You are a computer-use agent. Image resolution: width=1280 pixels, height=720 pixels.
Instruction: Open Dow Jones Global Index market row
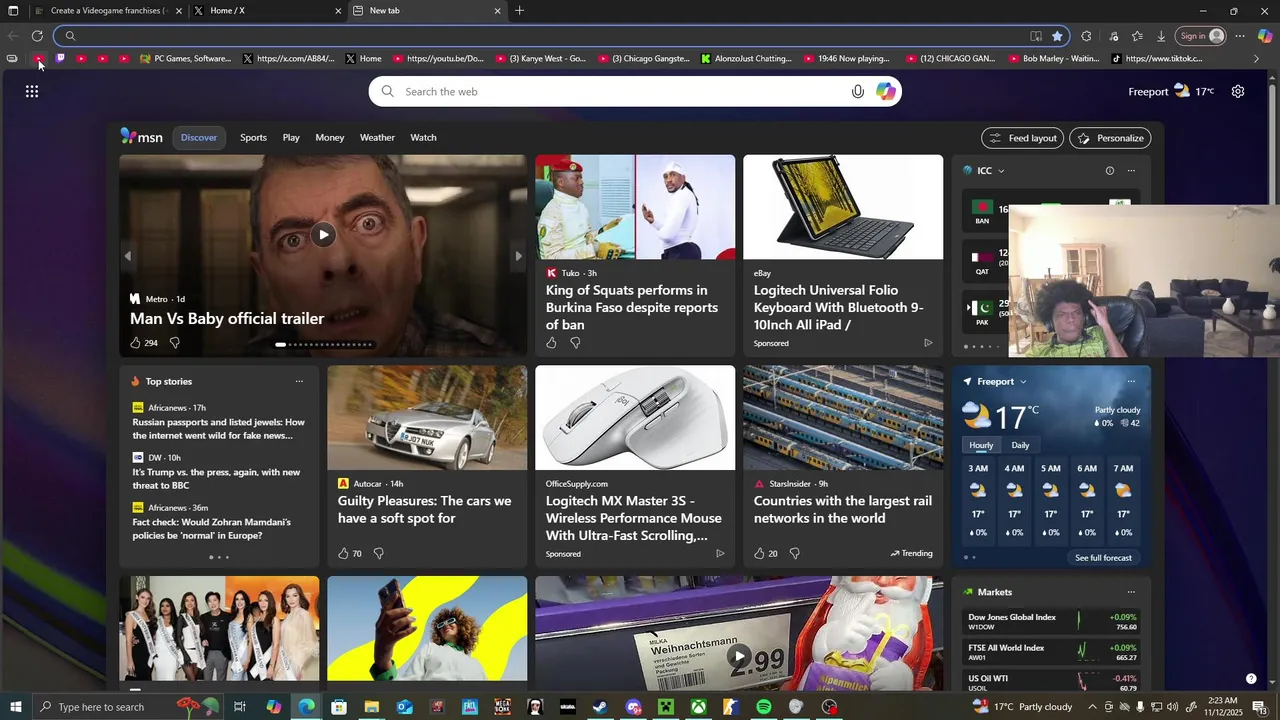click(1051, 621)
